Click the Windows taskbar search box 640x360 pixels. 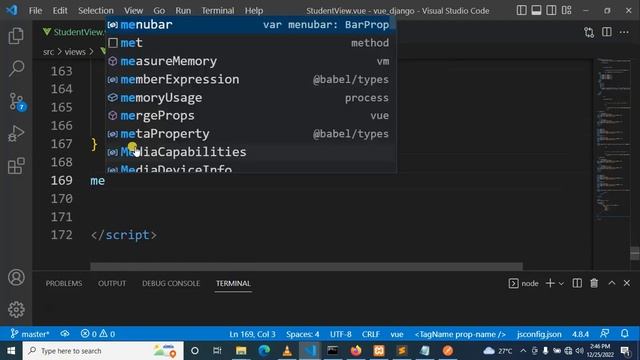pyautogui.click(x=103, y=351)
